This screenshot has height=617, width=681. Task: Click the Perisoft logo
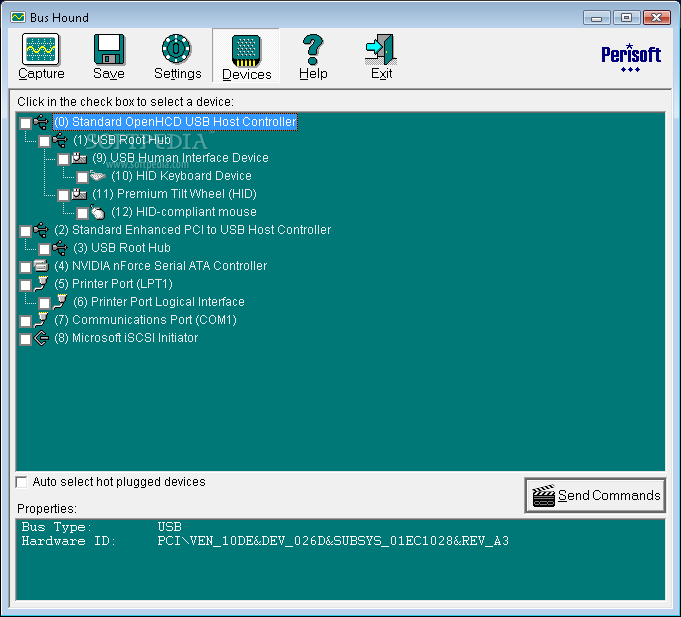pos(631,57)
